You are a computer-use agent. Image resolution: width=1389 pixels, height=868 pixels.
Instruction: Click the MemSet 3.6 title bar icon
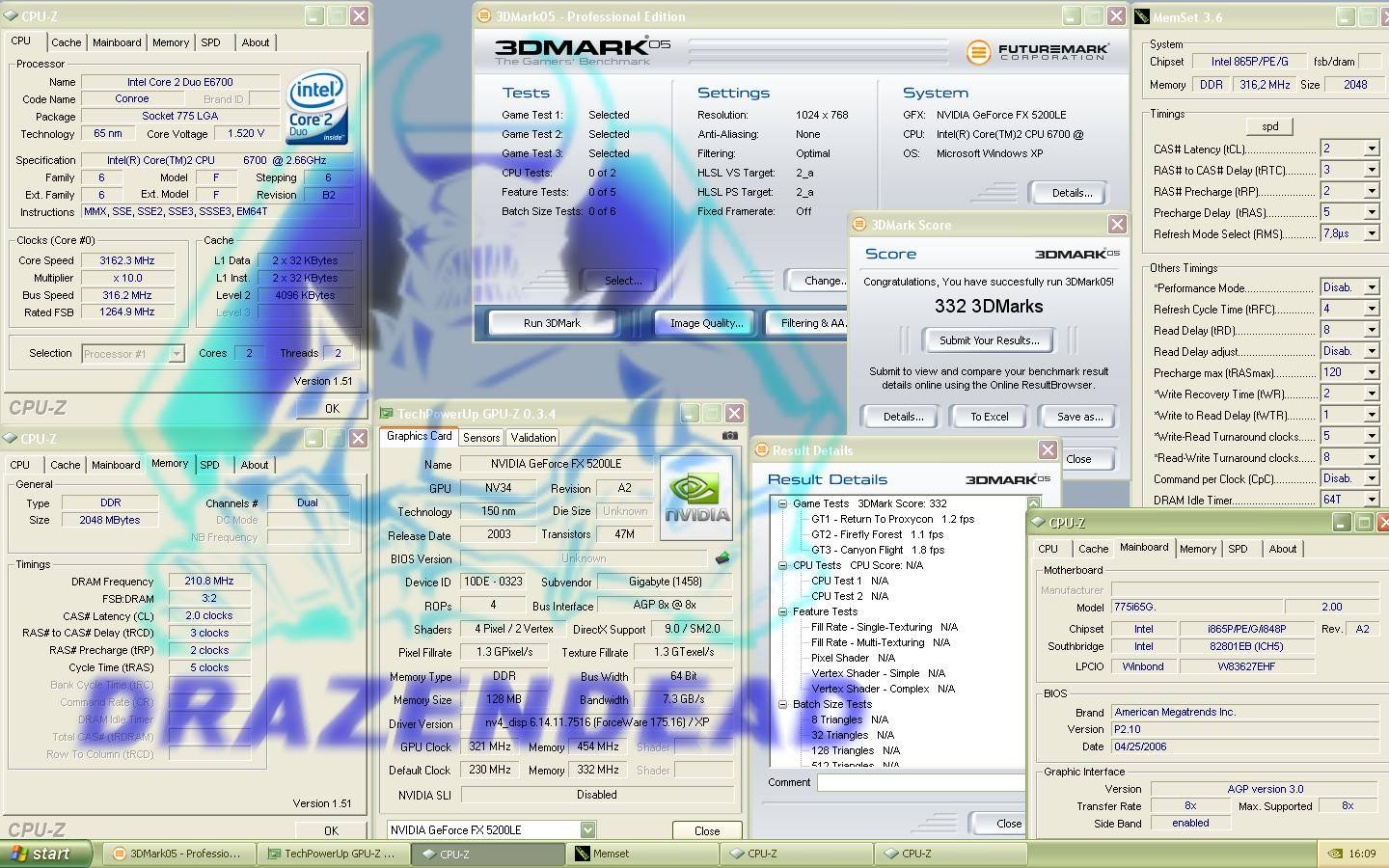[1142, 16]
